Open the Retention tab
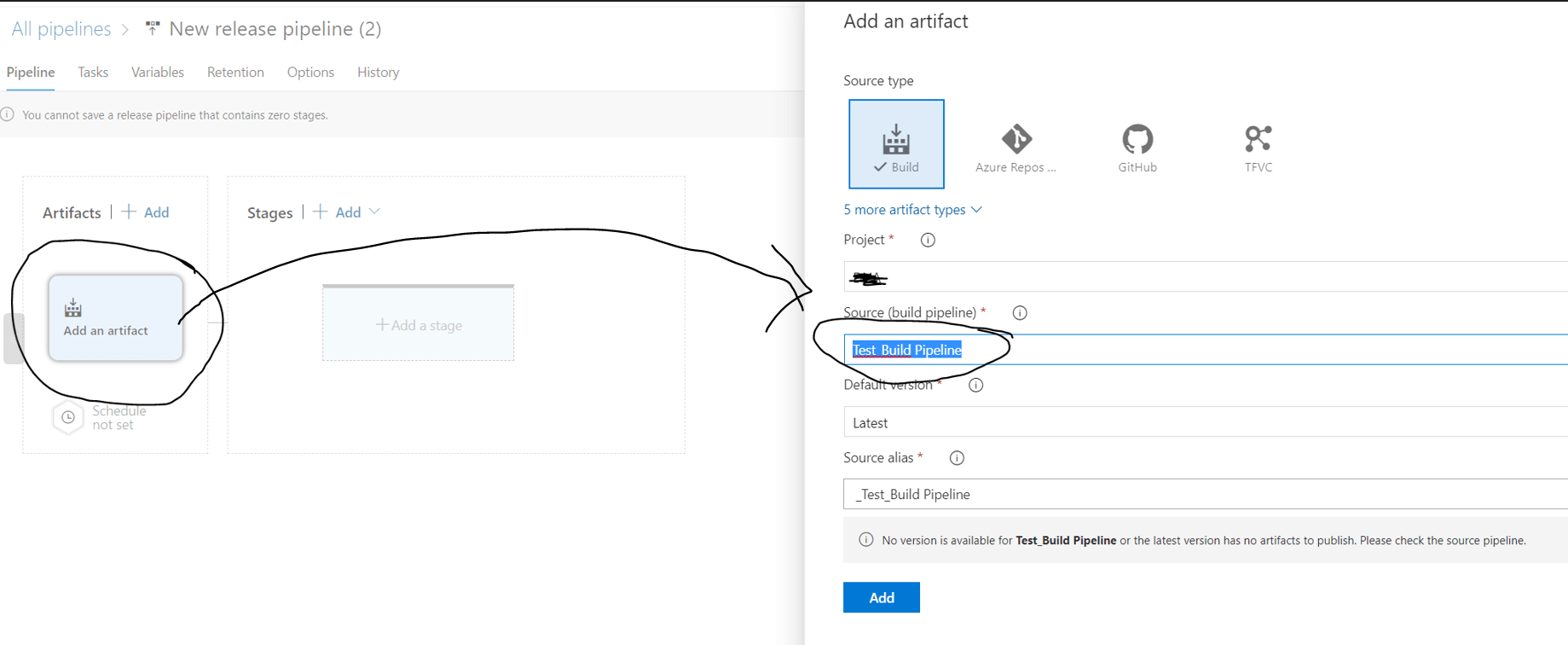The width and height of the screenshot is (1568, 645). (x=235, y=73)
